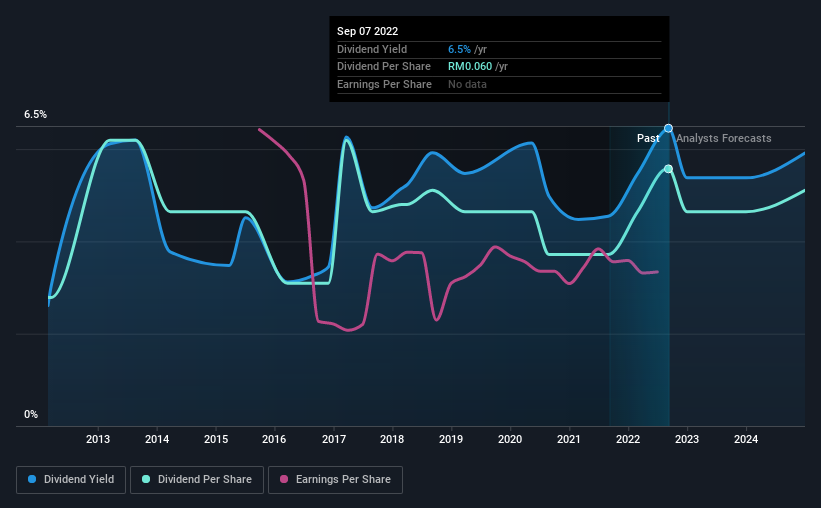This screenshot has height=508, width=821.
Task: Click the No data tooltip value
Action: (467, 84)
